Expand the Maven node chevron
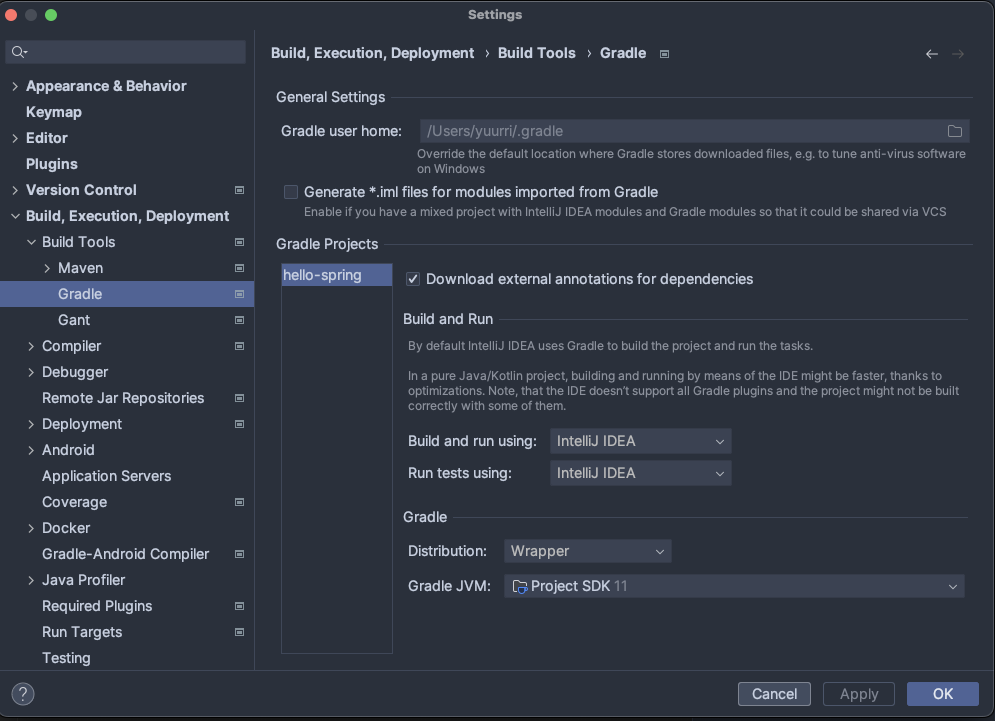 pos(47,268)
